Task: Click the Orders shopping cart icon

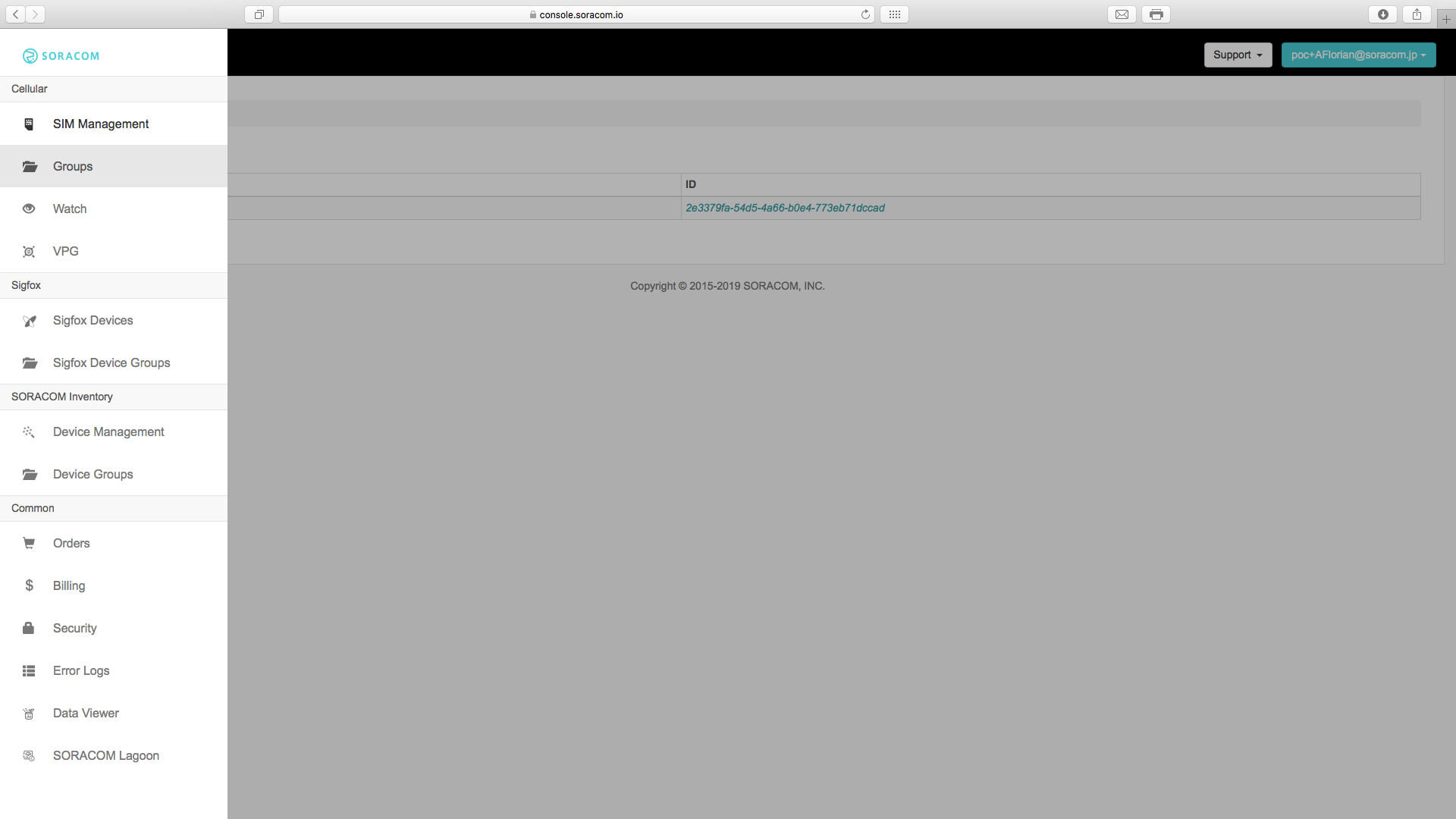Action: coord(29,543)
